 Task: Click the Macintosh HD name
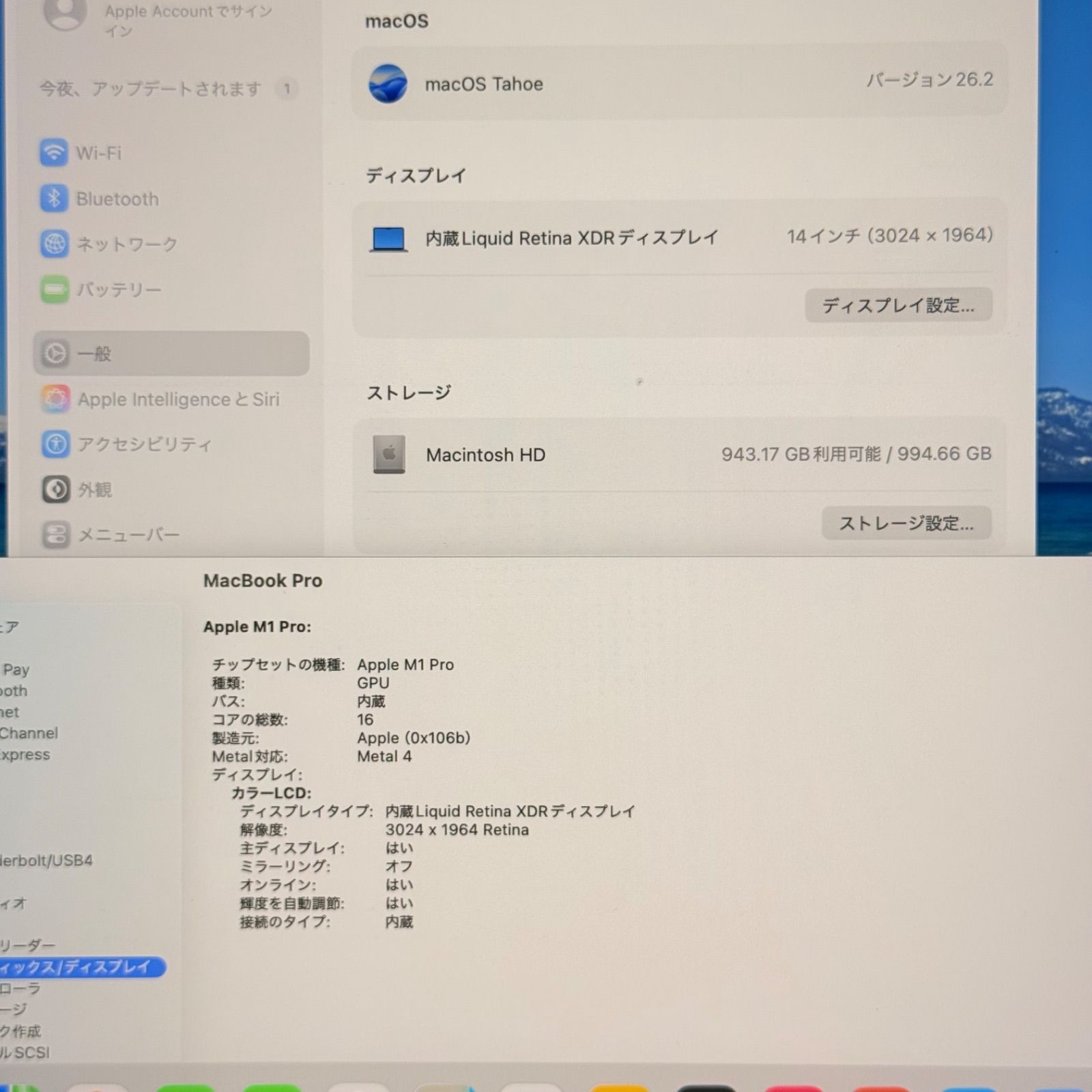pyautogui.click(x=485, y=455)
